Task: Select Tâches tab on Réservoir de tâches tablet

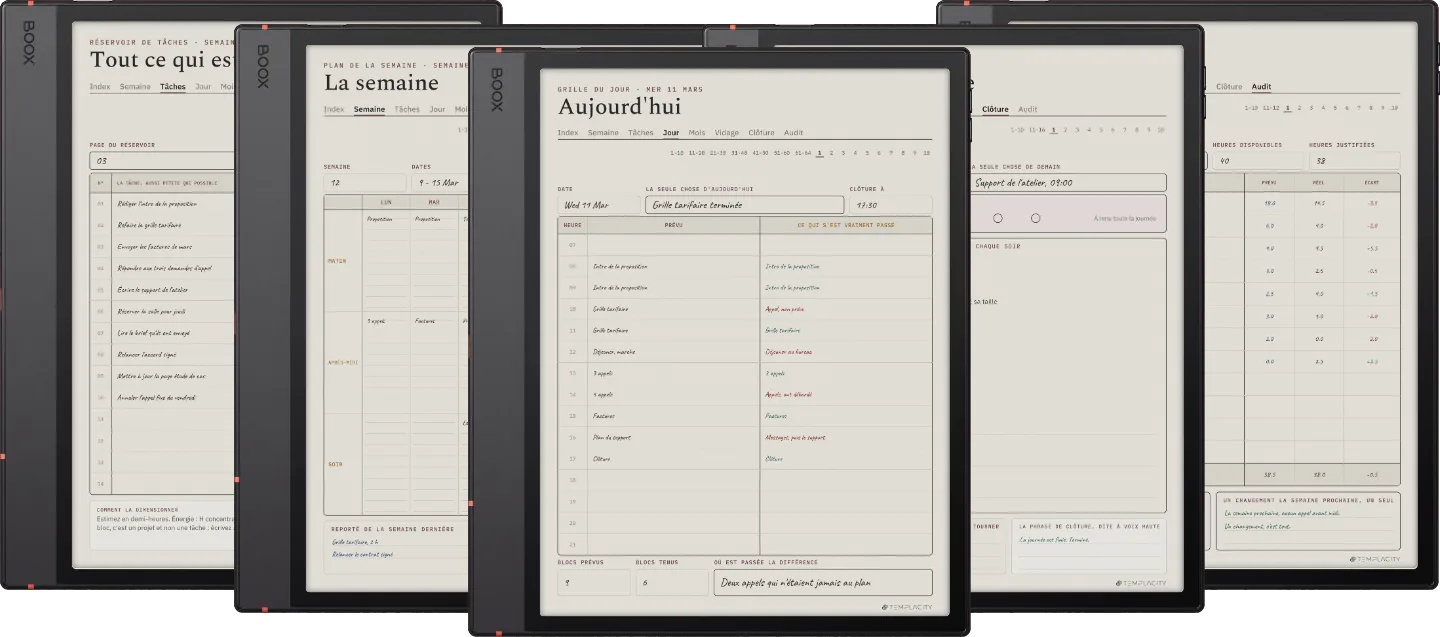Action: click(173, 86)
